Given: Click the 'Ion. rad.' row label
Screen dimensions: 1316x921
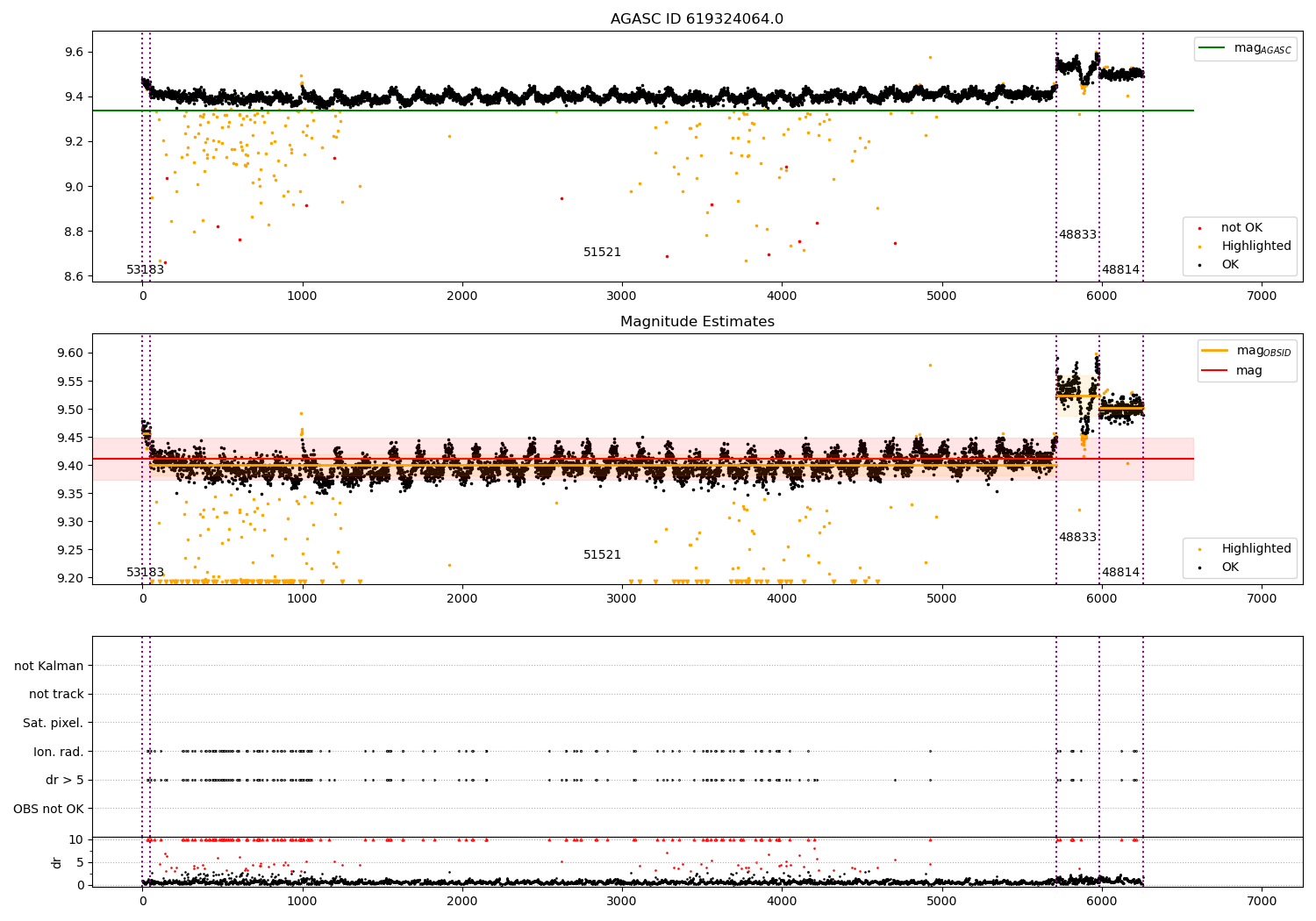Looking at the screenshot, I should click(58, 752).
